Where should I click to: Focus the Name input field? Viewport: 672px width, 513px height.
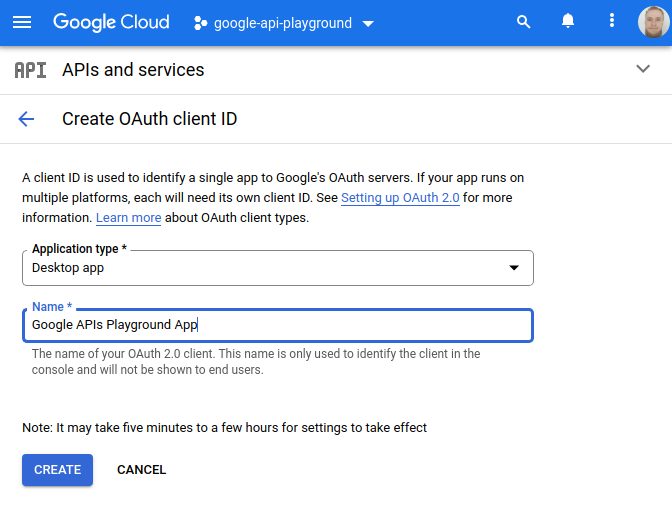277,325
